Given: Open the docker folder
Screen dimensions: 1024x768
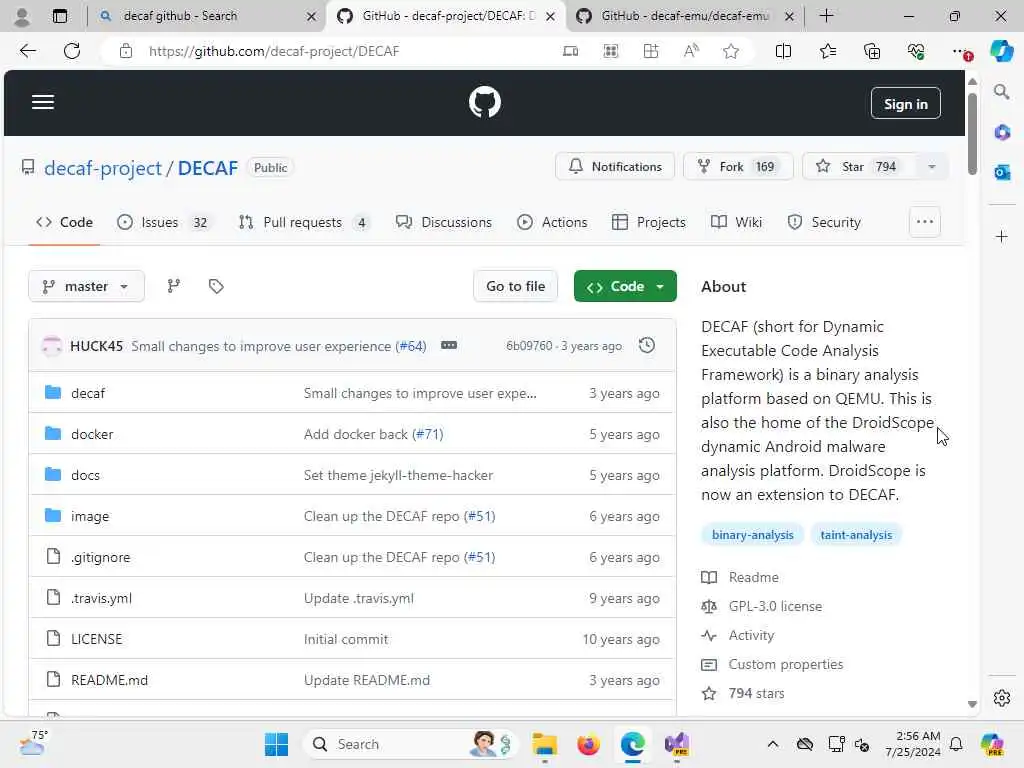Looking at the screenshot, I should coord(92,434).
